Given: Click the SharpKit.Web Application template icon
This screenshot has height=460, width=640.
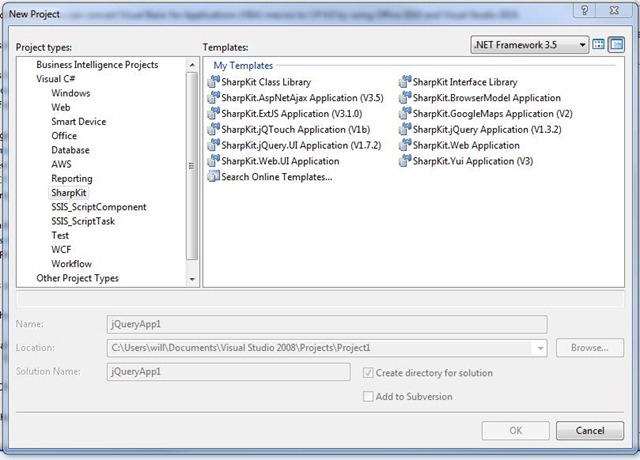Looking at the screenshot, I should (x=405, y=145).
